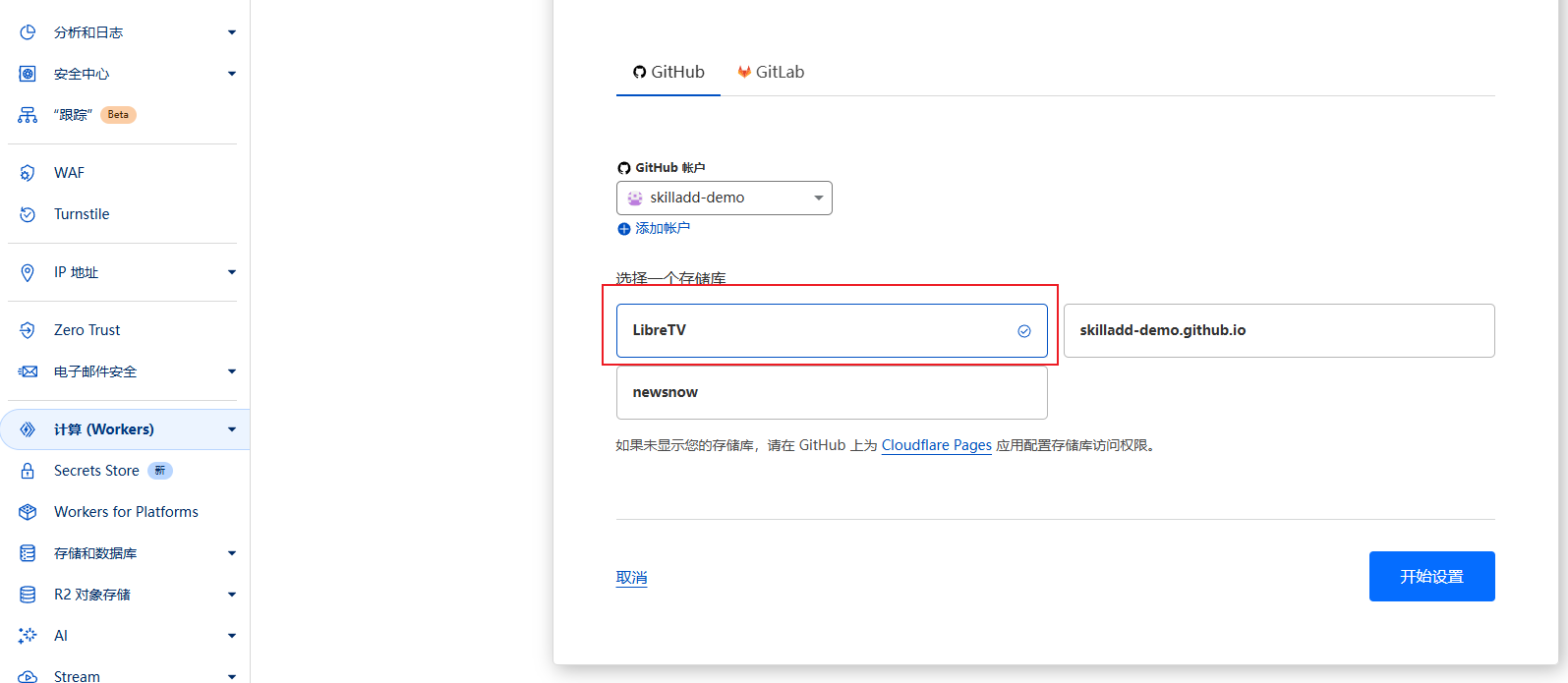Click the AI sparkle icon
Image resolution: width=1568 pixels, height=683 pixels.
28,636
